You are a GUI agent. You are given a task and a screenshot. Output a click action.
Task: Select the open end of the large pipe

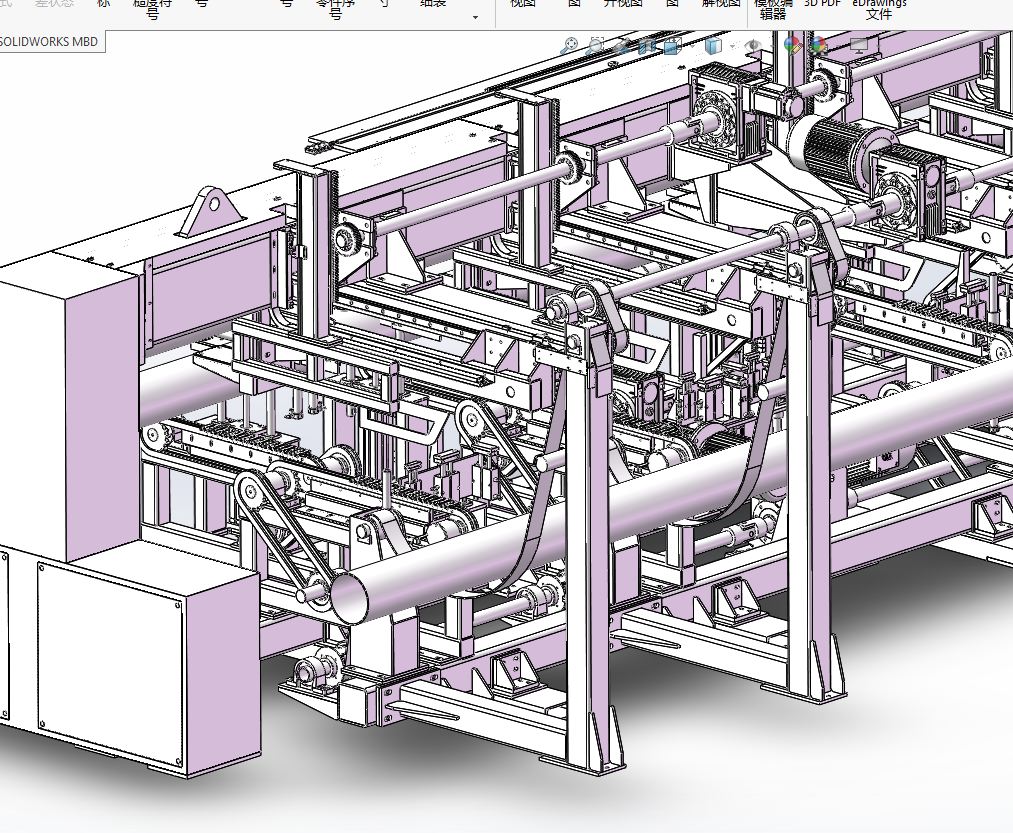pyautogui.click(x=349, y=599)
